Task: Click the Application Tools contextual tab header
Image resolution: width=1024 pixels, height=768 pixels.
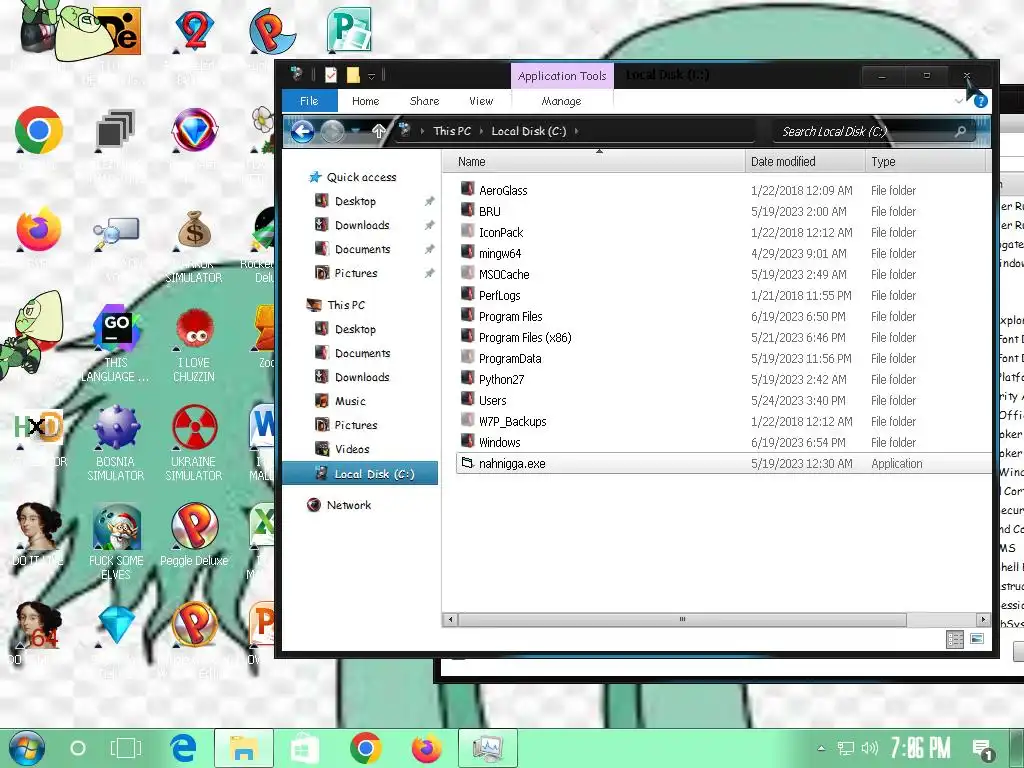Action: pyautogui.click(x=562, y=76)
